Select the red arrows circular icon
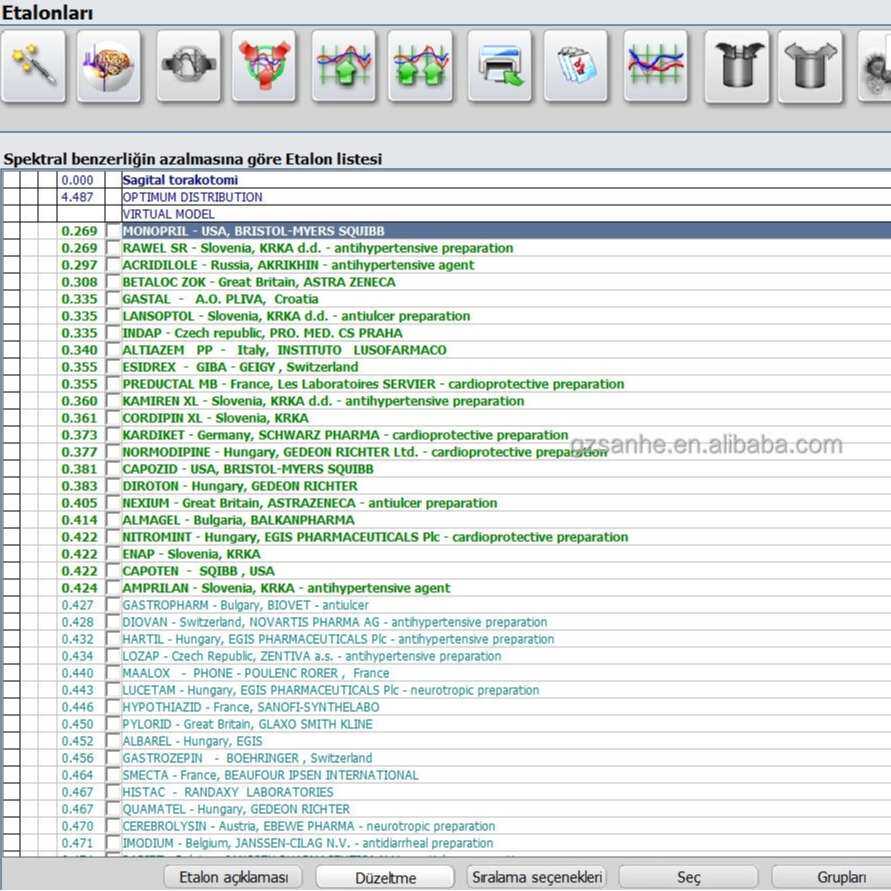 point(264,66)
